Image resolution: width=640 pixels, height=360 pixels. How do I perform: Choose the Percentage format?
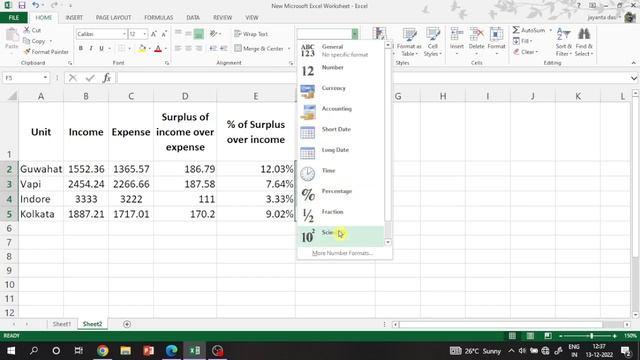pos(341,195)
